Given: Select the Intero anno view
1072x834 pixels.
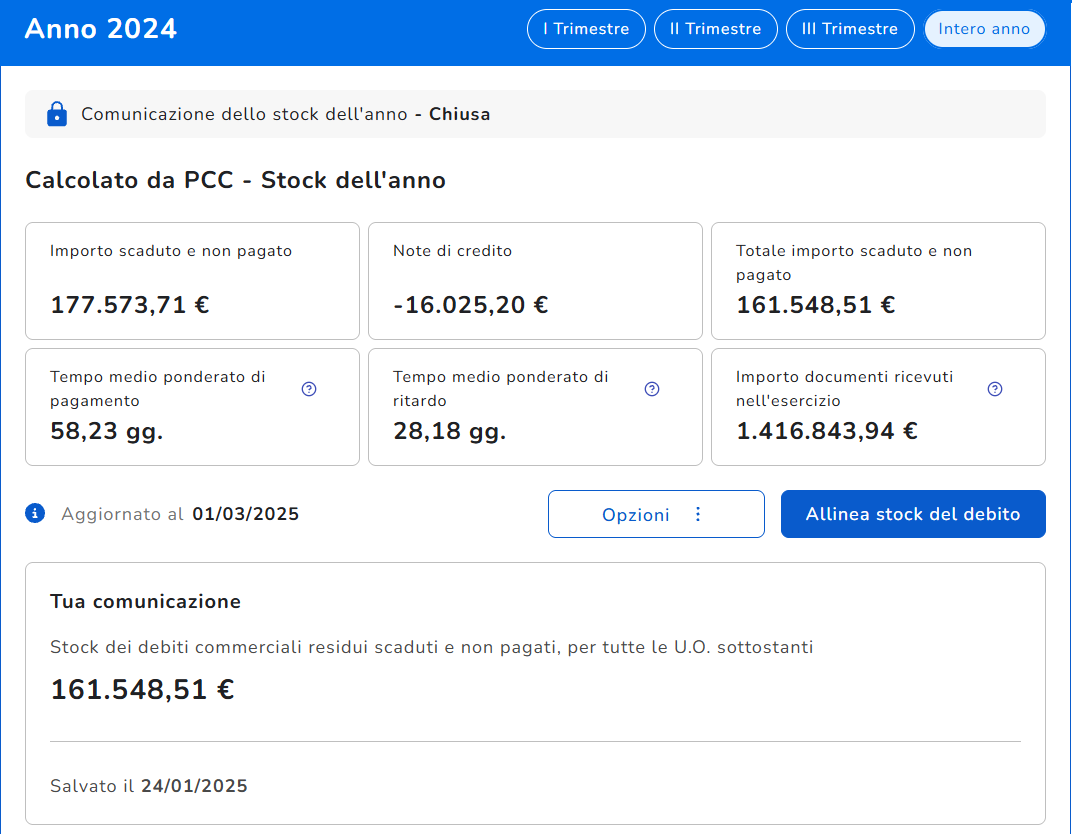Looking at the screenshot, I should [984, 29].
